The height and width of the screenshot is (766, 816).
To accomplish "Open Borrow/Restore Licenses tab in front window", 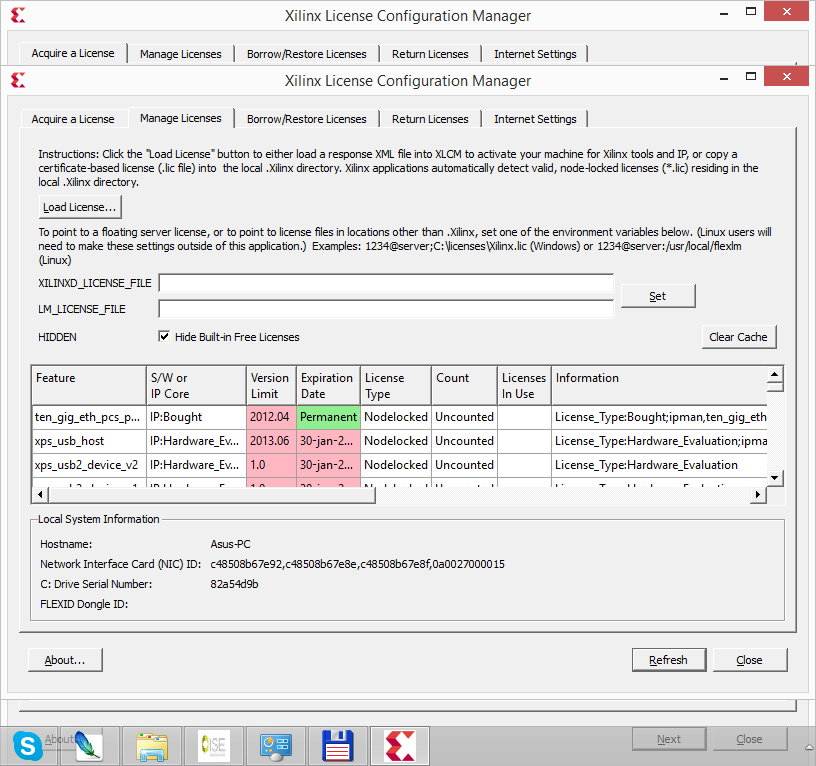I will (307, 119).
